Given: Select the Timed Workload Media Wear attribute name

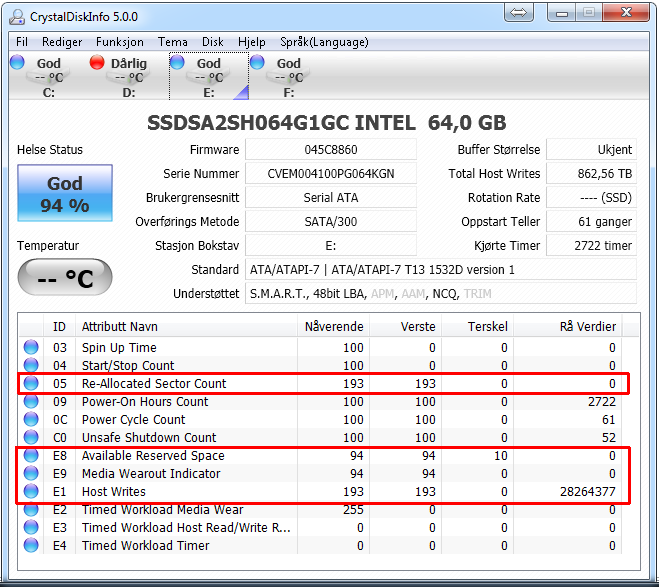Looking at the screenshot, I should pyautogui.click(x=163, y=510).
